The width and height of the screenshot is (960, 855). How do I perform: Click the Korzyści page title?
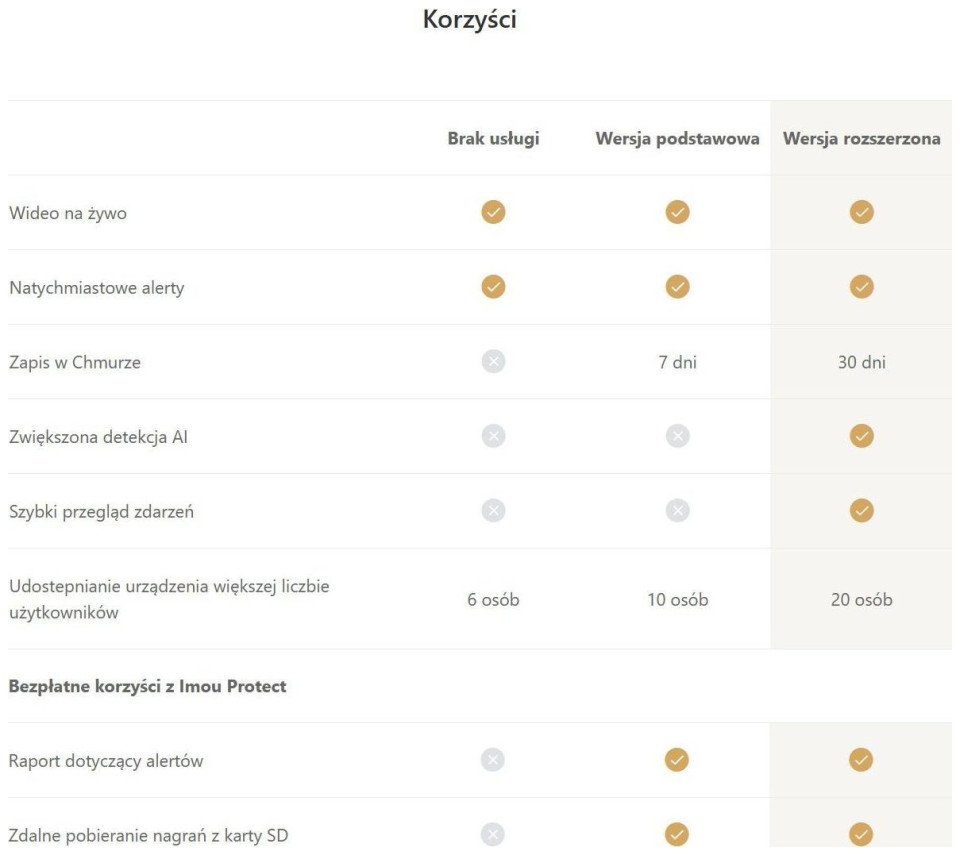tap(470, 19)
